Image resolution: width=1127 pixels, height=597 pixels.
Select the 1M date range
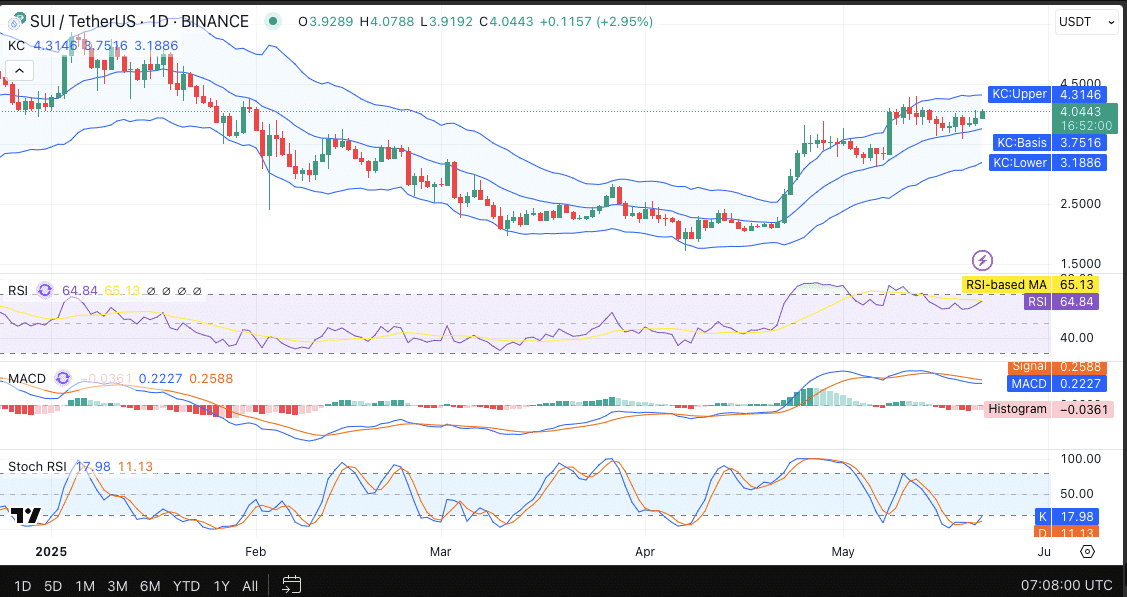pyautogui.click(x=85, y=586)
